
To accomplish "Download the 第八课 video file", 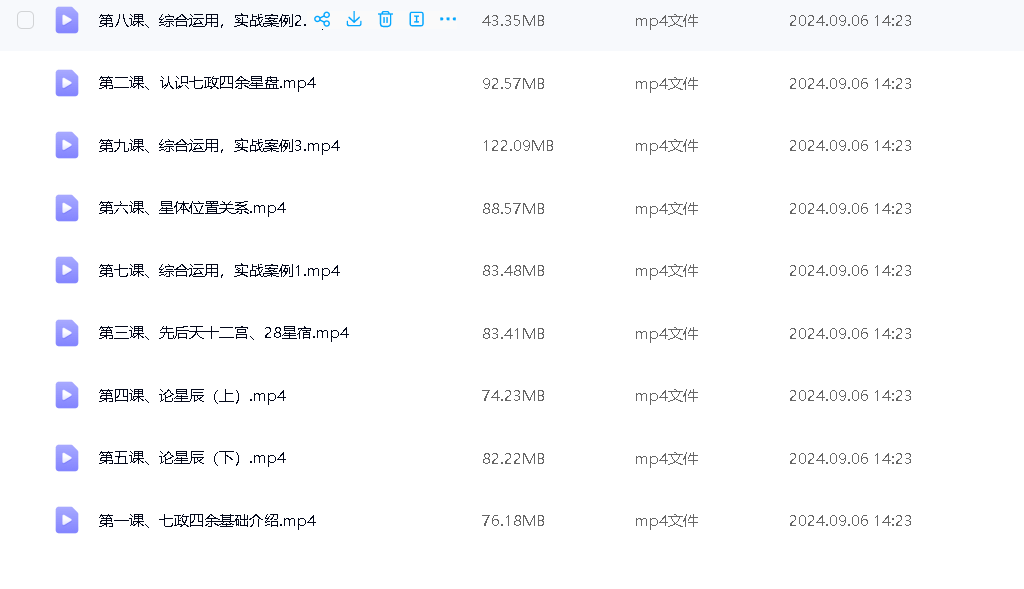I will click(x=354, y=20).
